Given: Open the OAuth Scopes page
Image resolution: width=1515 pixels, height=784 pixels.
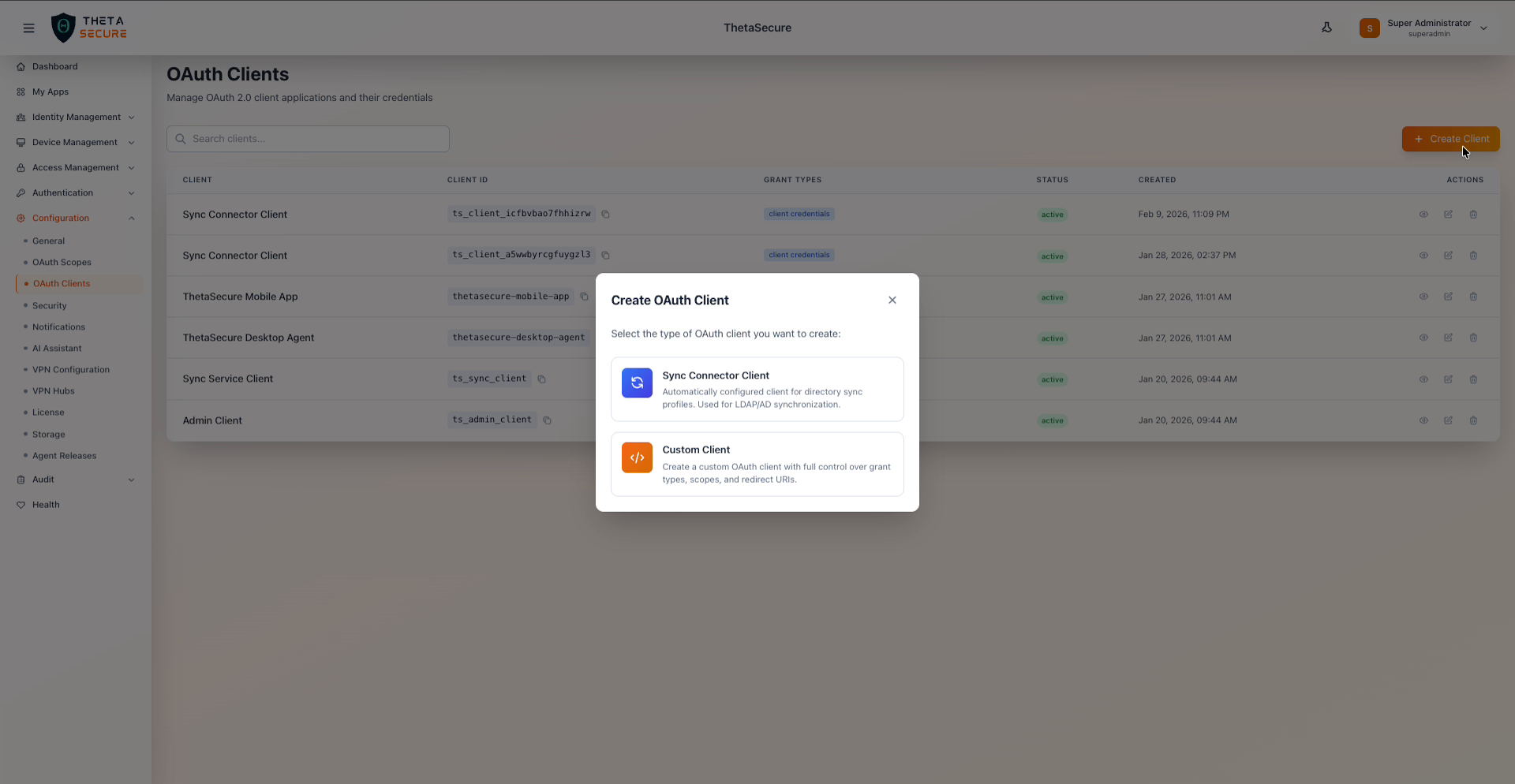Looking at the screenshot, I should pyautogui.click(x=60, y=262).
